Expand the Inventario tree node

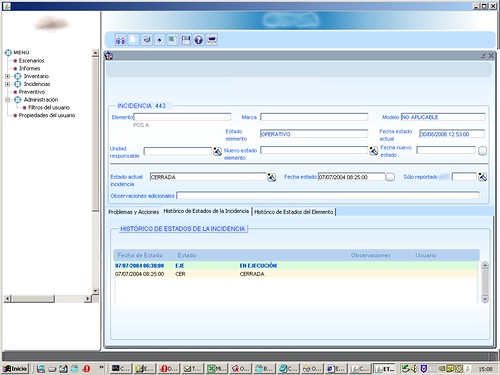pyautogui.click(x=7, y=76)
